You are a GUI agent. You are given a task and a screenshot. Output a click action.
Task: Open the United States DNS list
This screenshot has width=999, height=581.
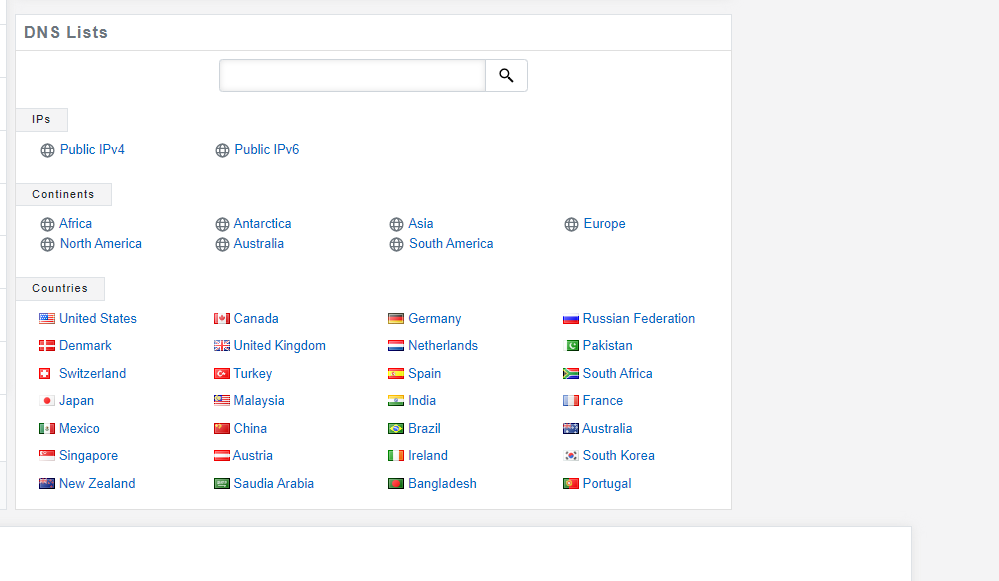tap(98, 319)
